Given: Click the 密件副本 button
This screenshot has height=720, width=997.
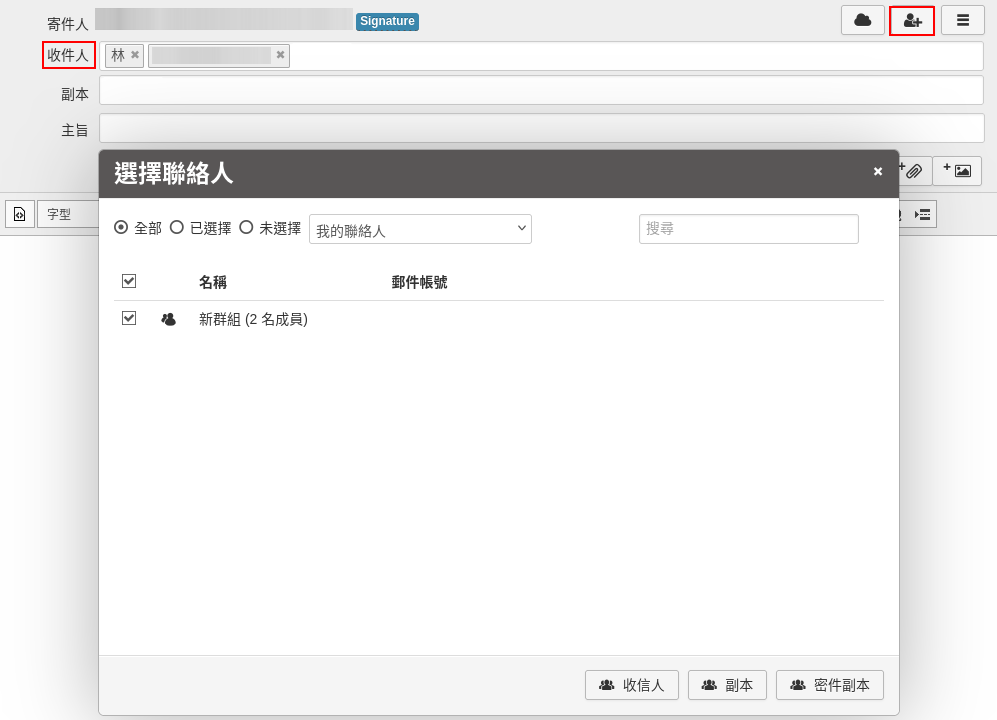Looking at the screenshot, I should [x=829, y=685].
